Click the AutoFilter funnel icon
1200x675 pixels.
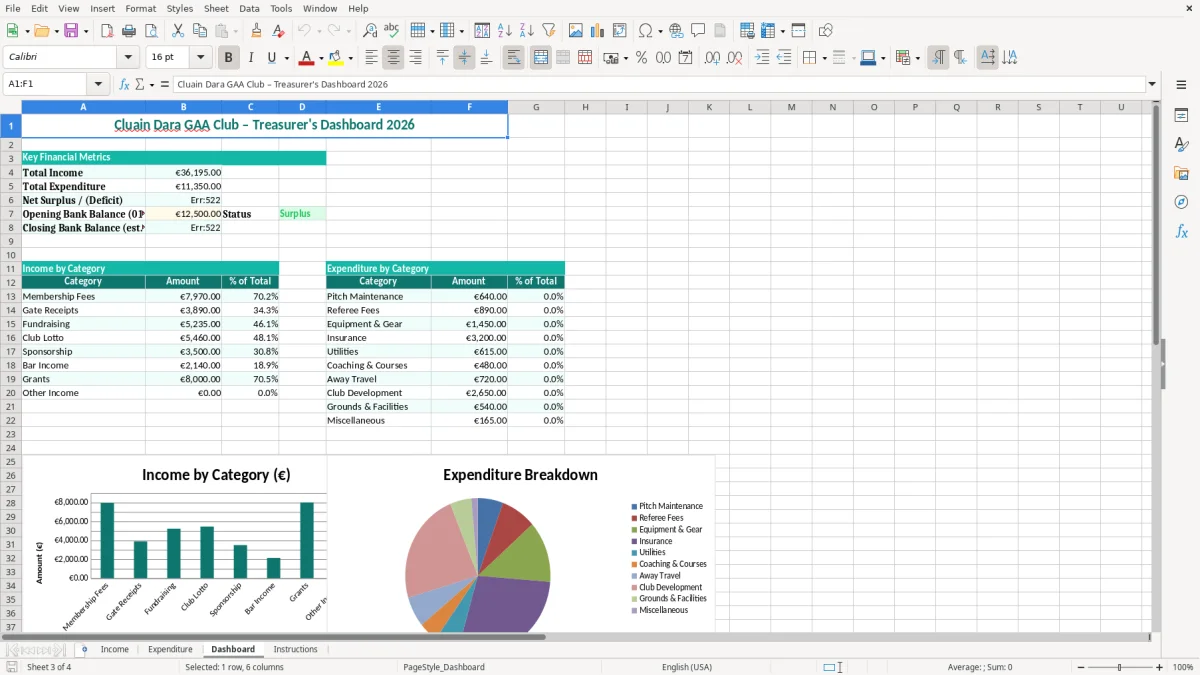pyautogui.click(x=549, y=31)
